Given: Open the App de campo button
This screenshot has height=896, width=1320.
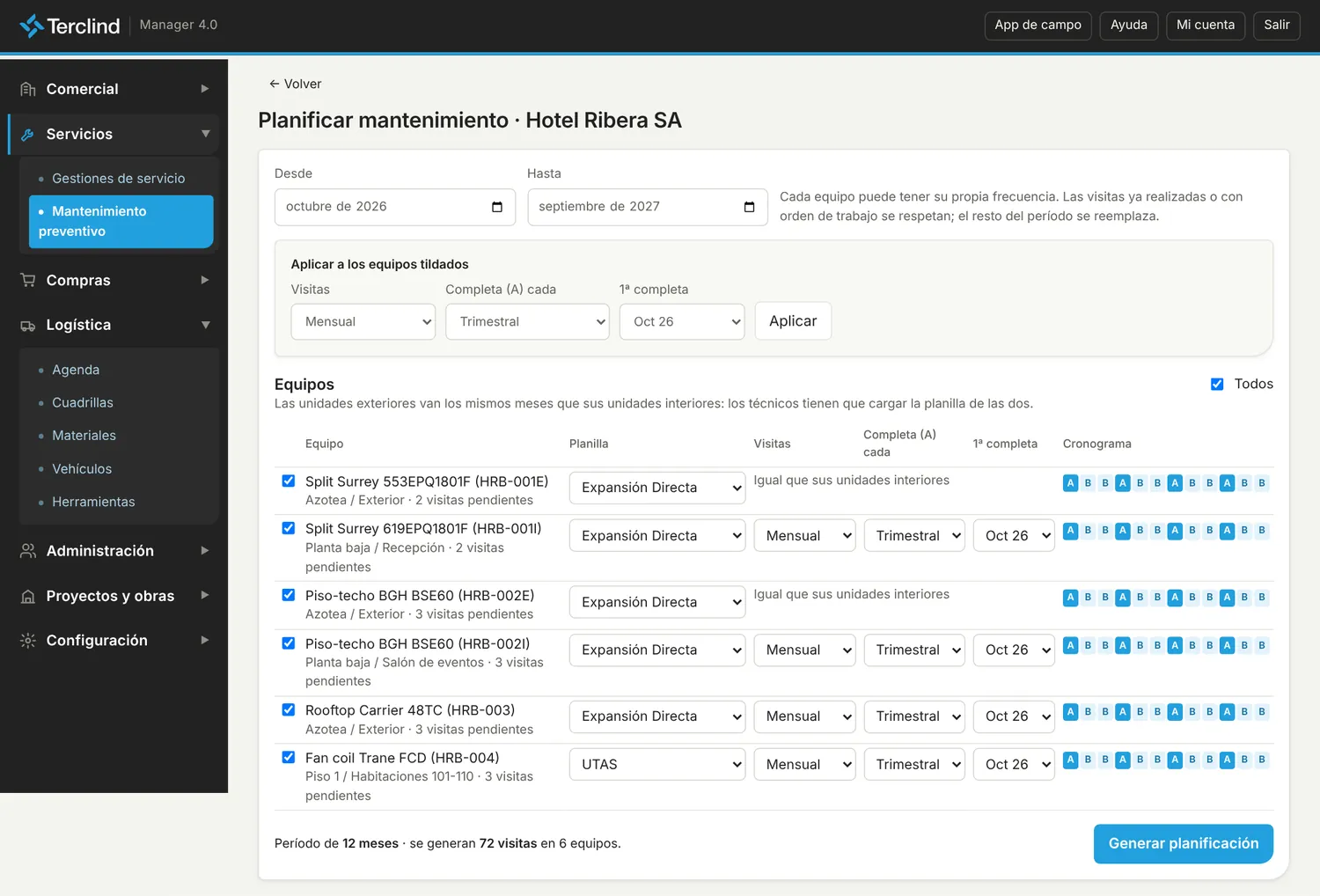Looking at the screenshot, I should pyautogui.click(x=1038, y=26).
